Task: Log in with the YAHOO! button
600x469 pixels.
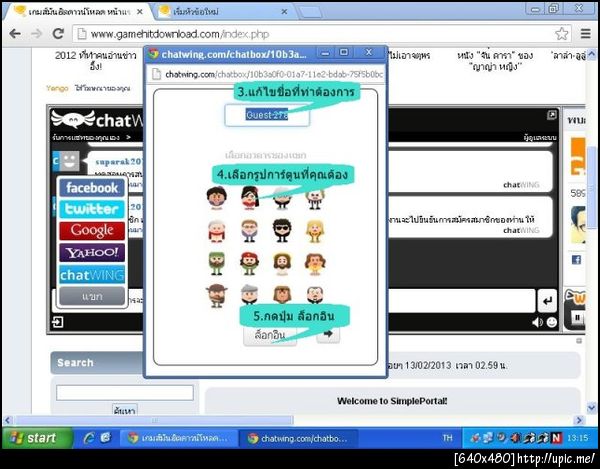Action: (x=92, y=252)
